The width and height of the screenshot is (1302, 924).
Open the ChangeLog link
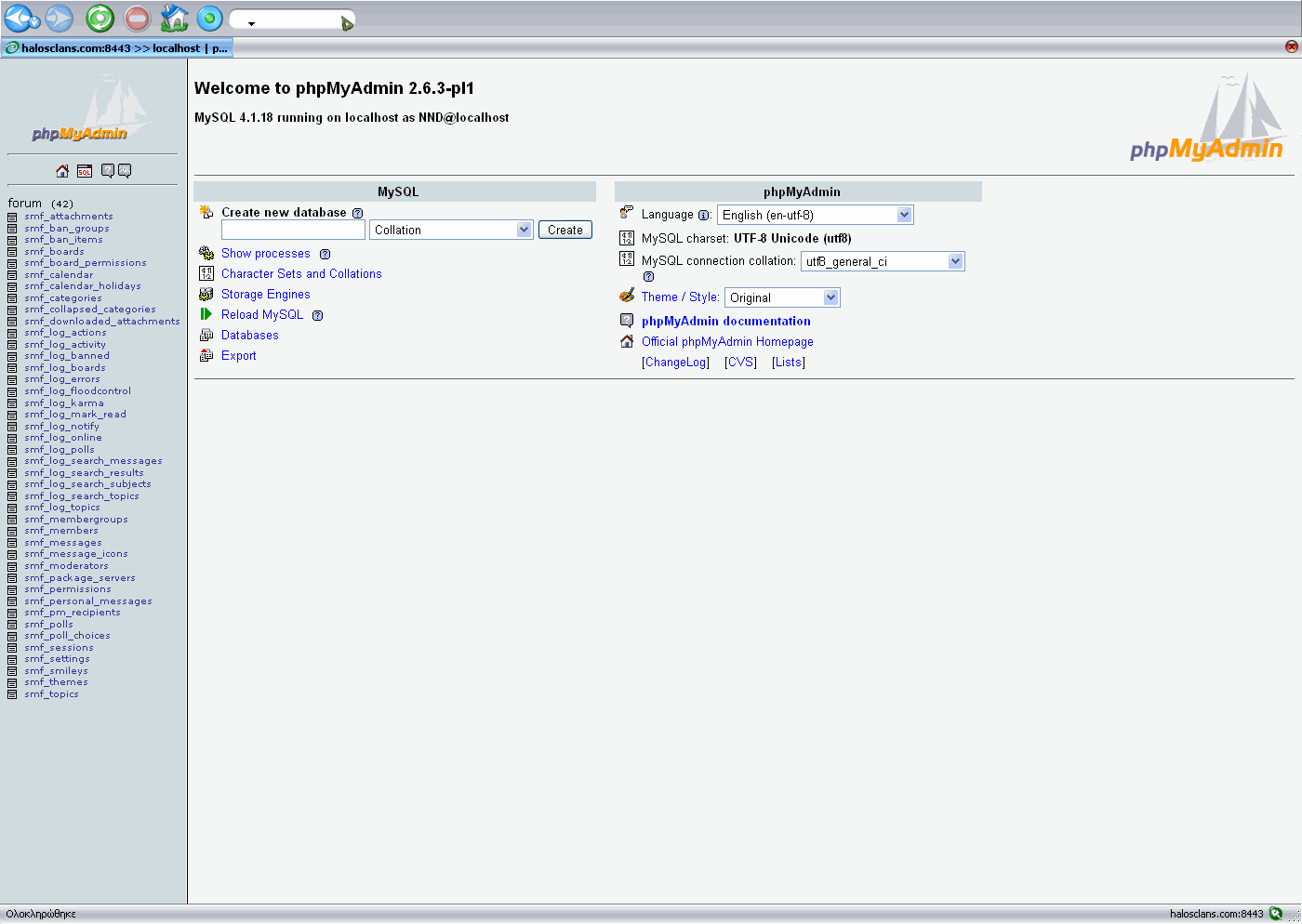[675, 363]
